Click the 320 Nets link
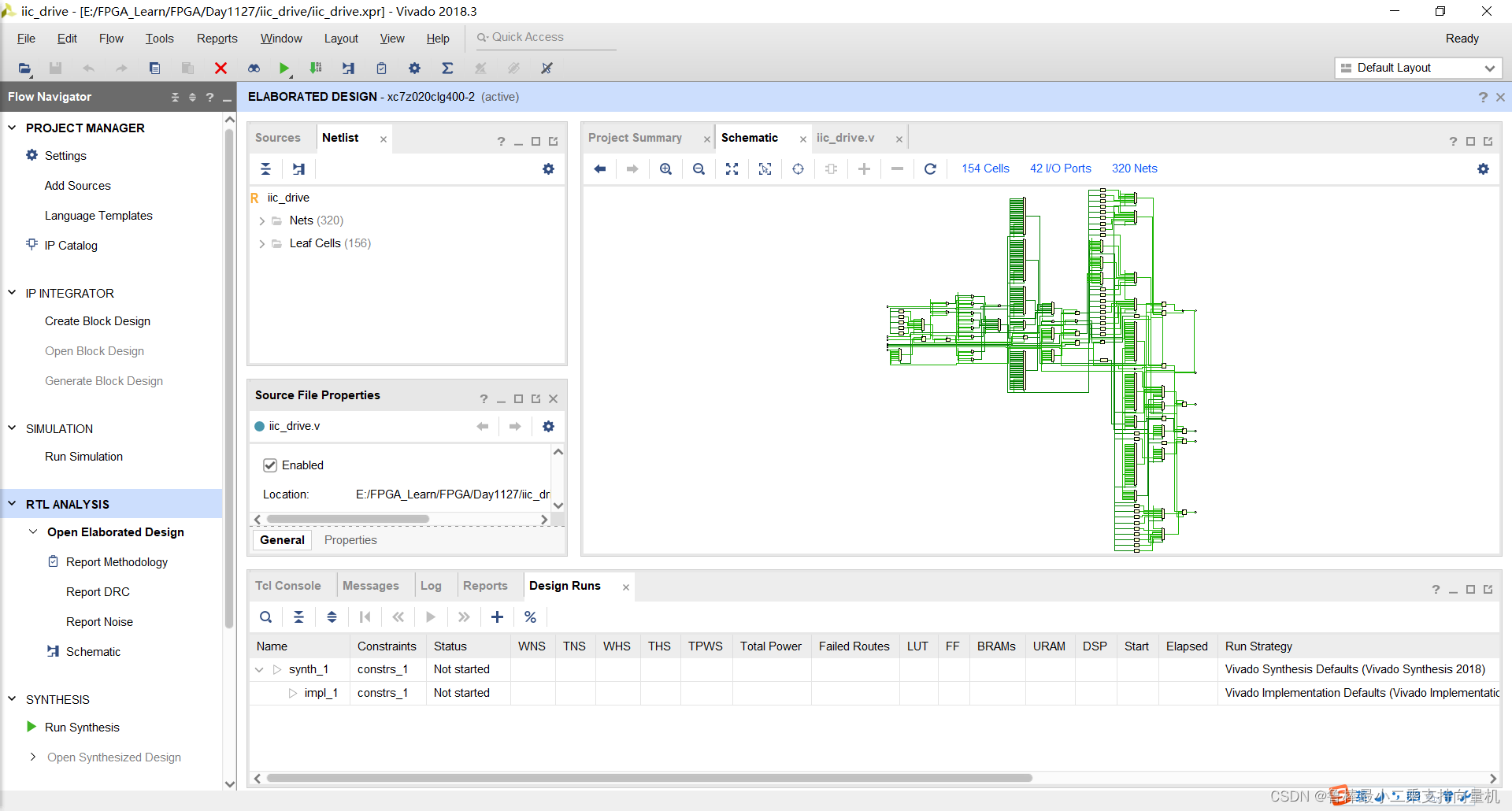Image resolution: width=1512 pixels, height=811 pixels. click(x=1134, y=168)
